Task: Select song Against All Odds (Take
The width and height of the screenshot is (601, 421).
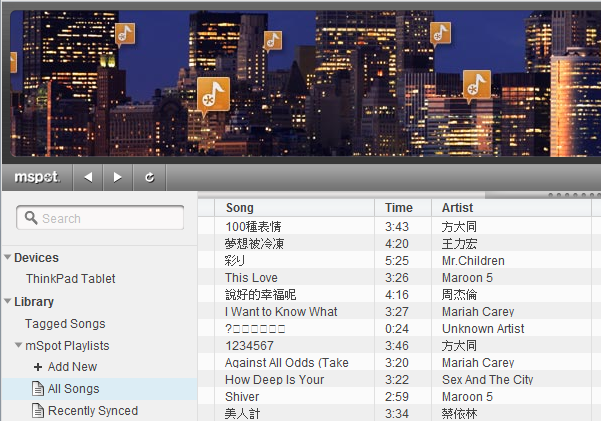Action: [287, 362]
